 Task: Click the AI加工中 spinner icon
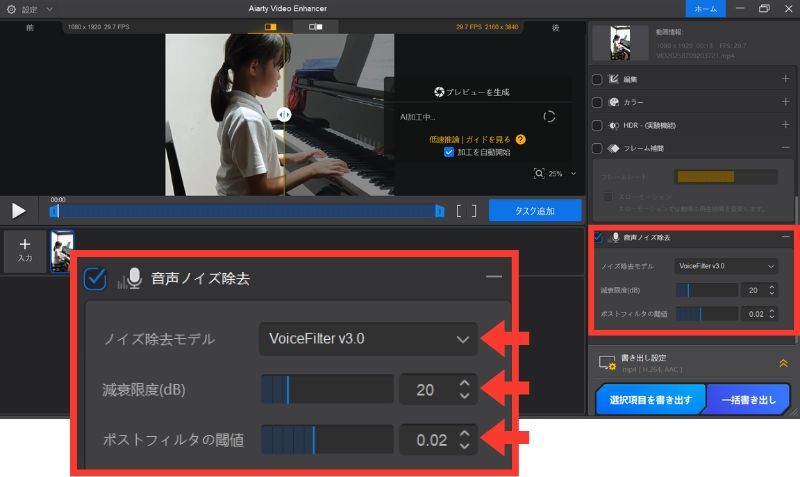point(549,117)
